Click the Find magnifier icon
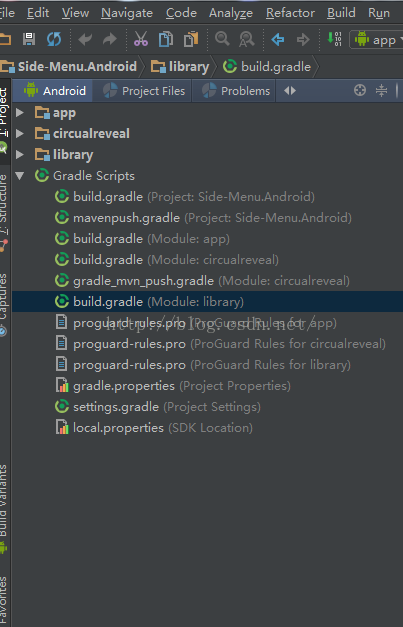Viewport: 403px width, 627px height. tap(222, 39)
